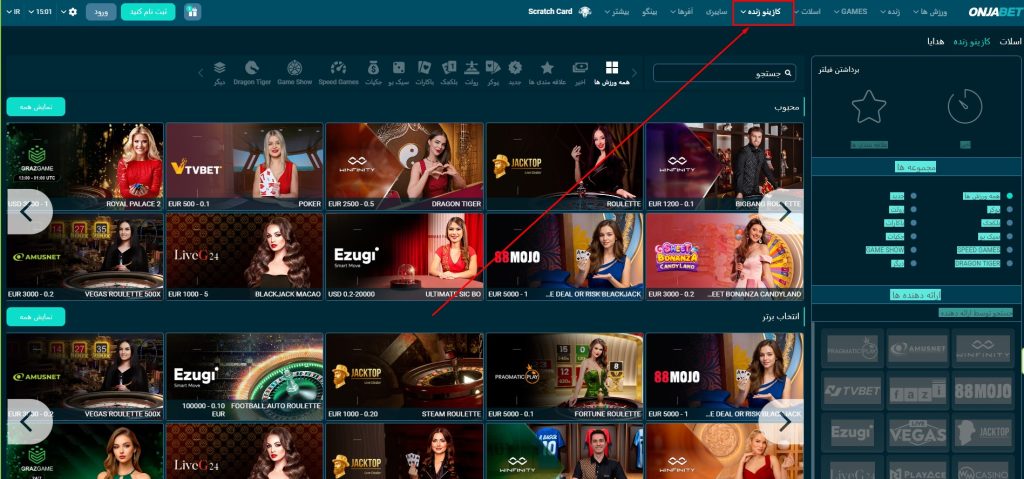Filter by Ezugi provider logo

pyautogui.click(x=852, y=433)
